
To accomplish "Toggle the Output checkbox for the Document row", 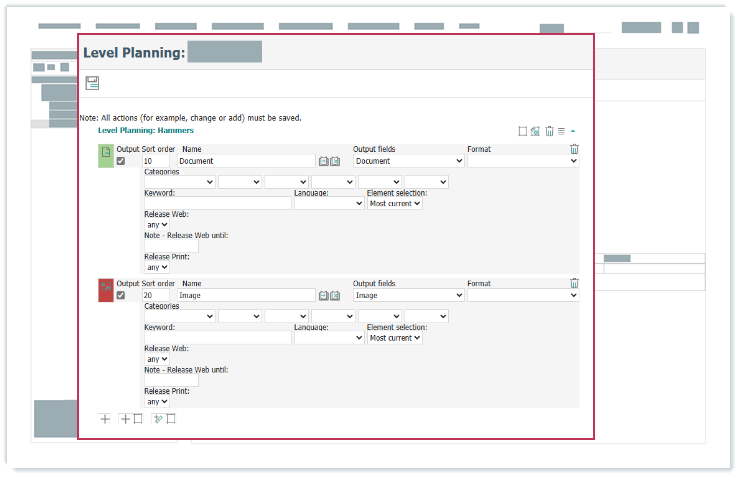I will (x=121, y=161).
